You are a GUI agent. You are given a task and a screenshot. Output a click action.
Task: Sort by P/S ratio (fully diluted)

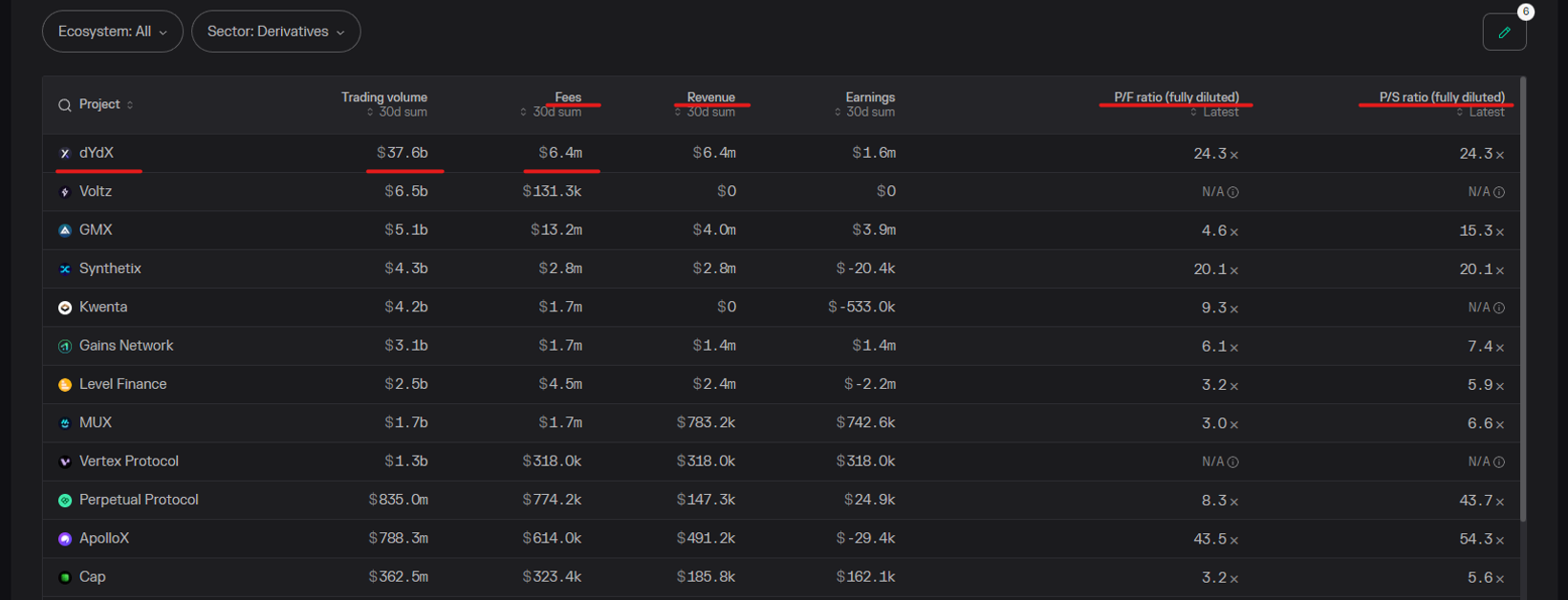coord(1442,104)
